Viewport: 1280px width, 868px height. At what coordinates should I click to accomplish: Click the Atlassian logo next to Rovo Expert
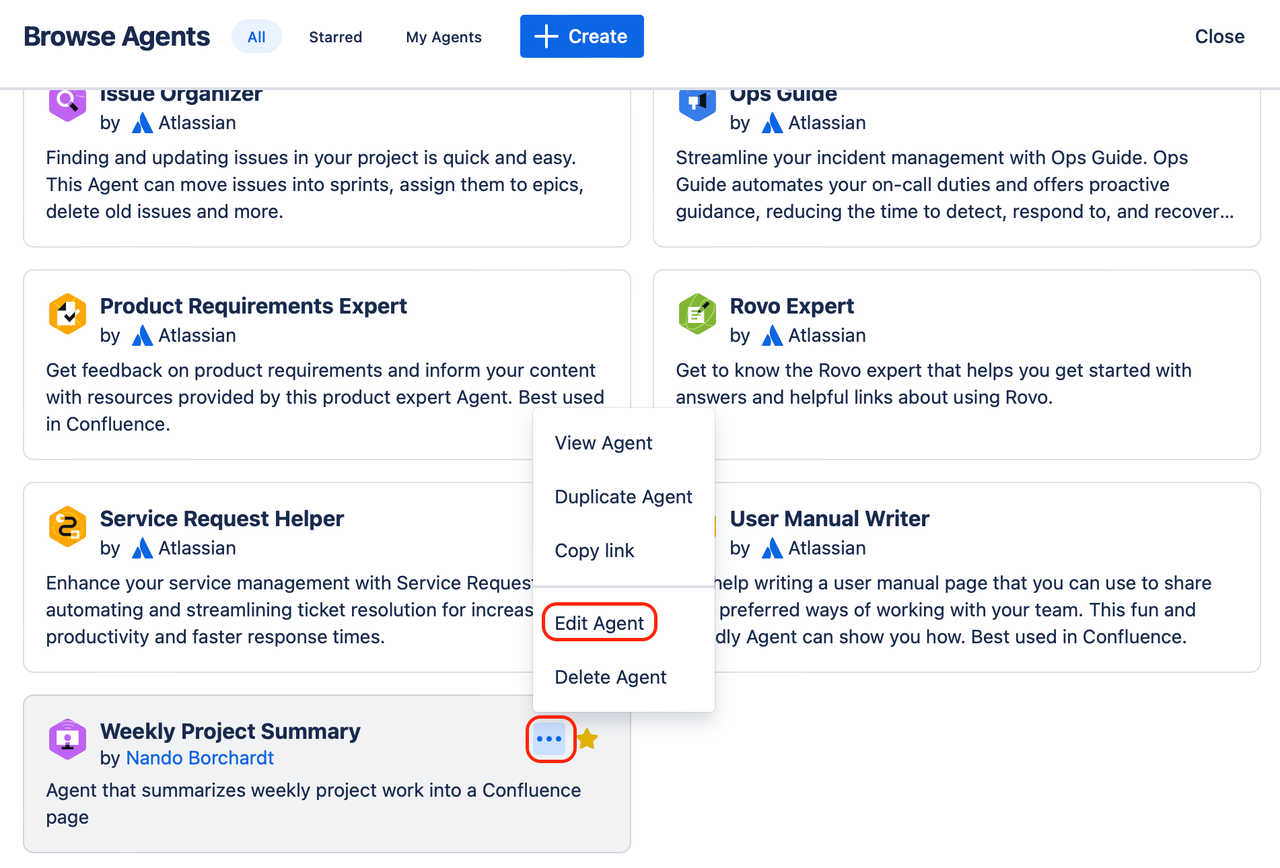pos(773,335)
